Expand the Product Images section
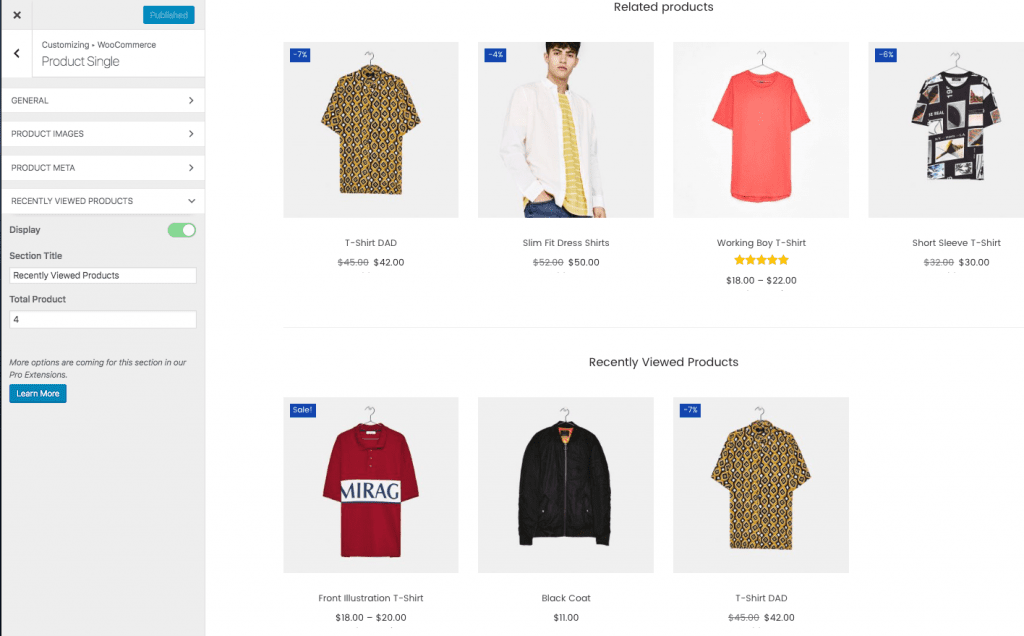The width and height of the screenshot is (1024, 636). 102,134
